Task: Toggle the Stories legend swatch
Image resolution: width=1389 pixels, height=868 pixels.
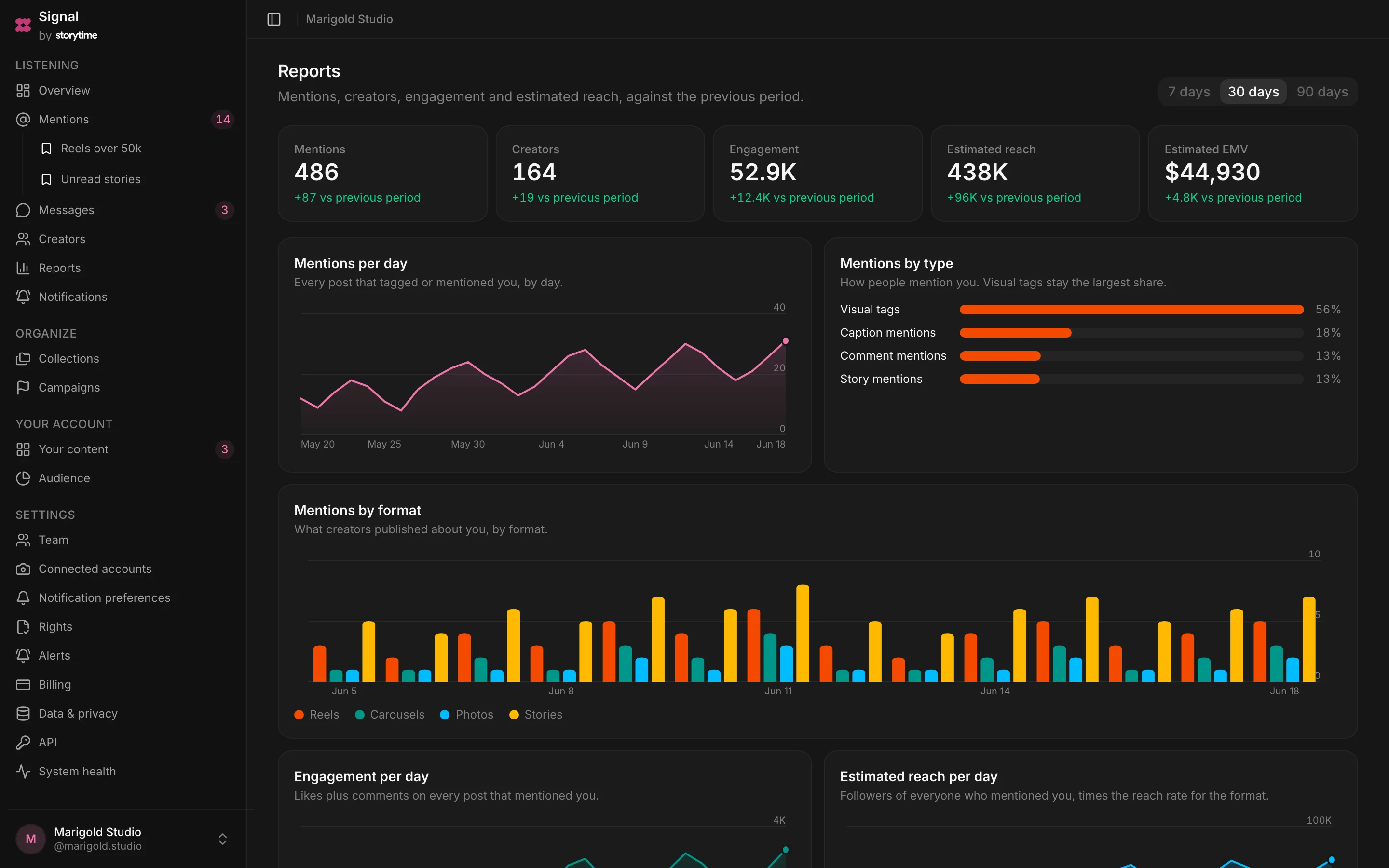Action: [514, 715]
